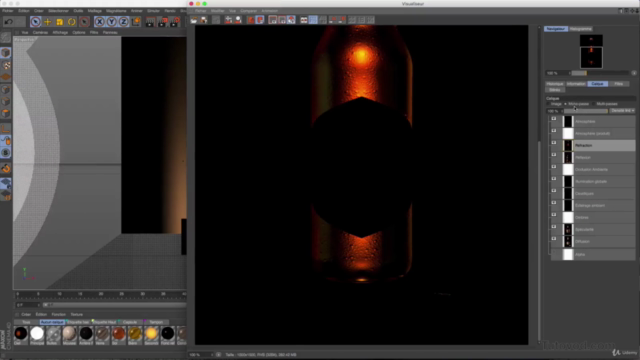
Task: Open the Caméras menu in viewport
Action: coord(40,33)
